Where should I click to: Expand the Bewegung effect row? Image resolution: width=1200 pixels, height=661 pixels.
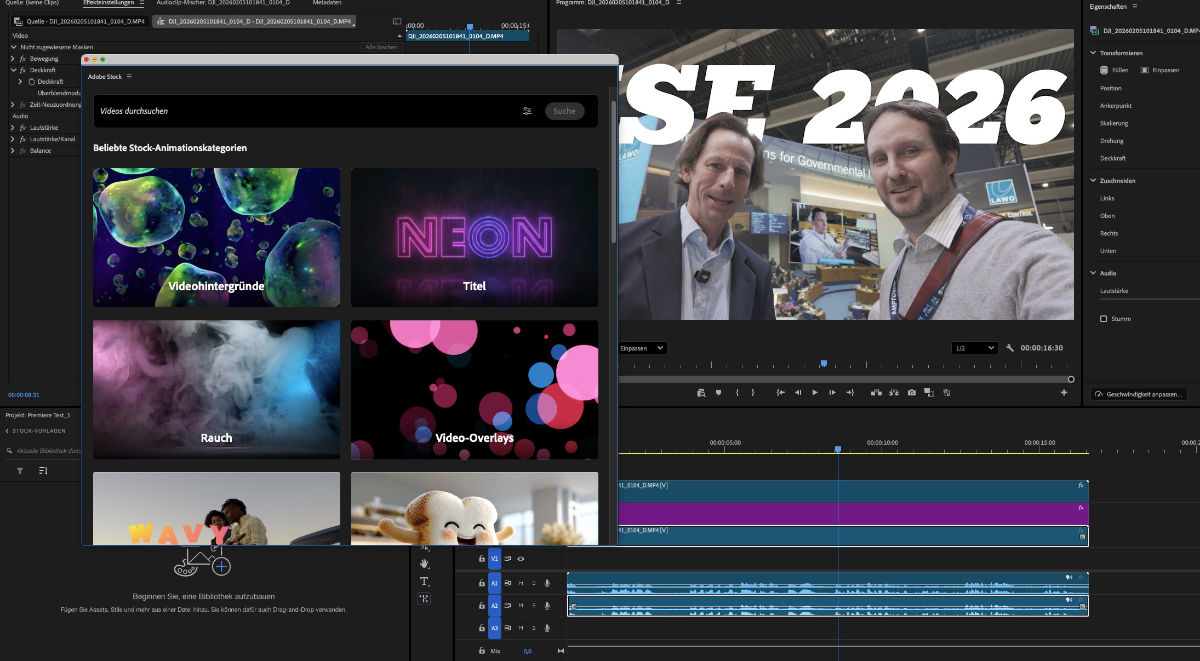[14, 59]
